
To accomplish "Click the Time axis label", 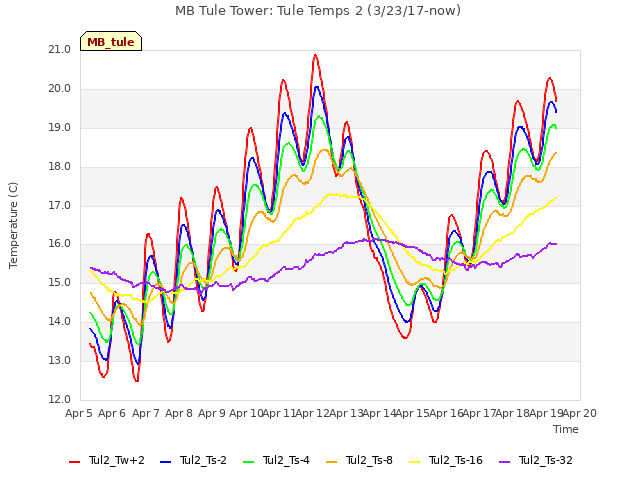I will (566, 429).
